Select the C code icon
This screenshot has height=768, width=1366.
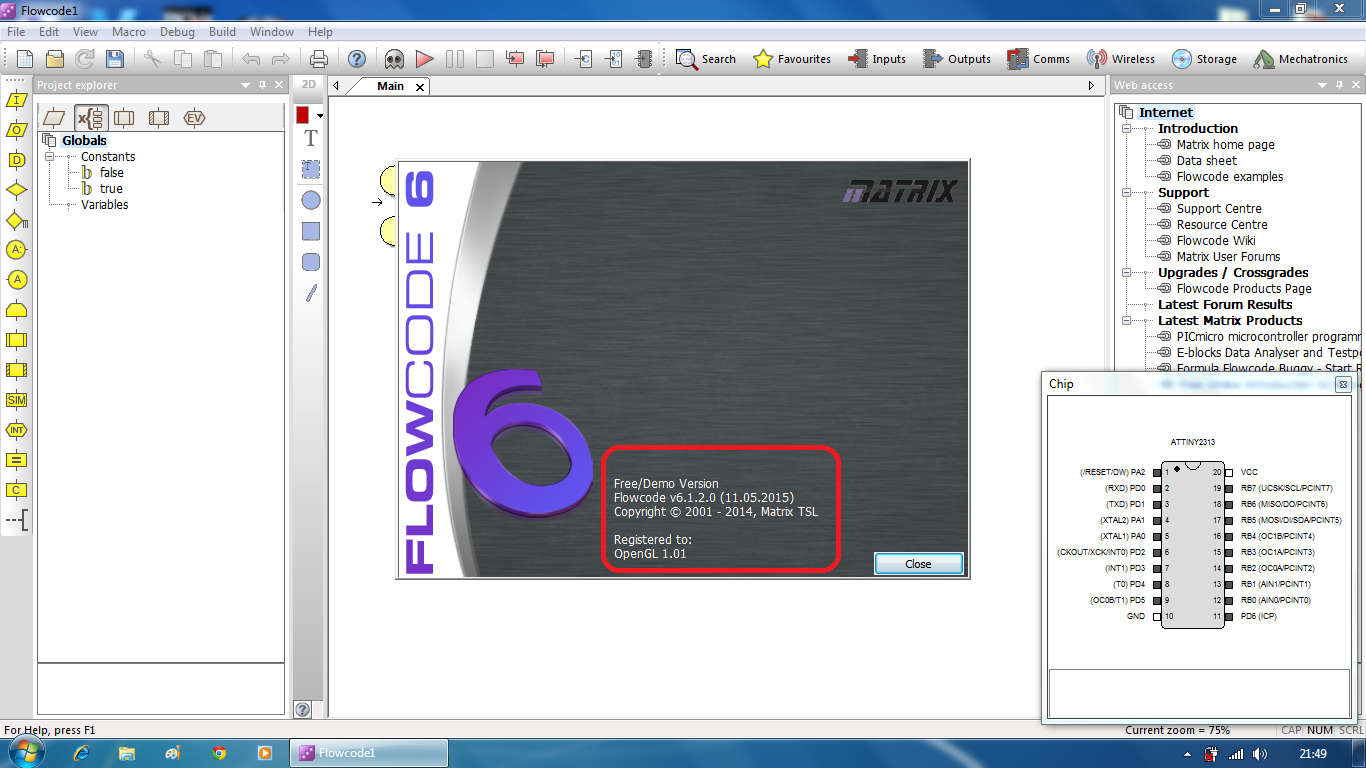[16, 490]
